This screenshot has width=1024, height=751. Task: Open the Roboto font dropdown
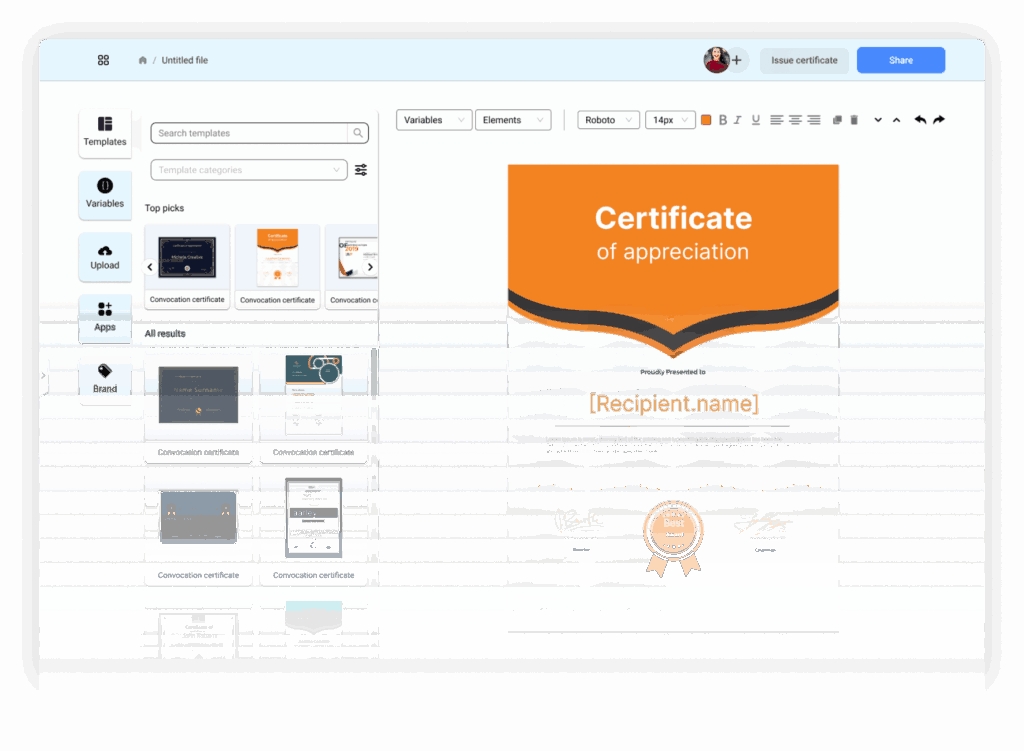[x=608, y=120]
